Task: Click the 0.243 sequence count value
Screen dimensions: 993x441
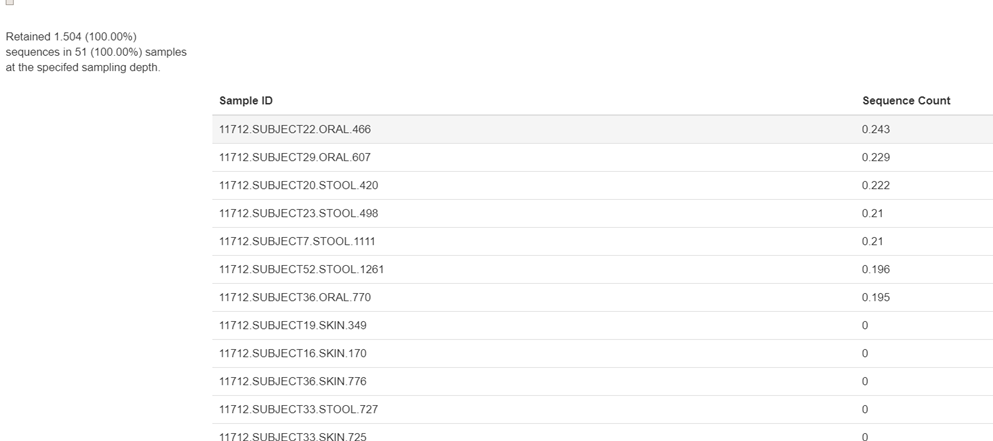Action: [875, 129]
